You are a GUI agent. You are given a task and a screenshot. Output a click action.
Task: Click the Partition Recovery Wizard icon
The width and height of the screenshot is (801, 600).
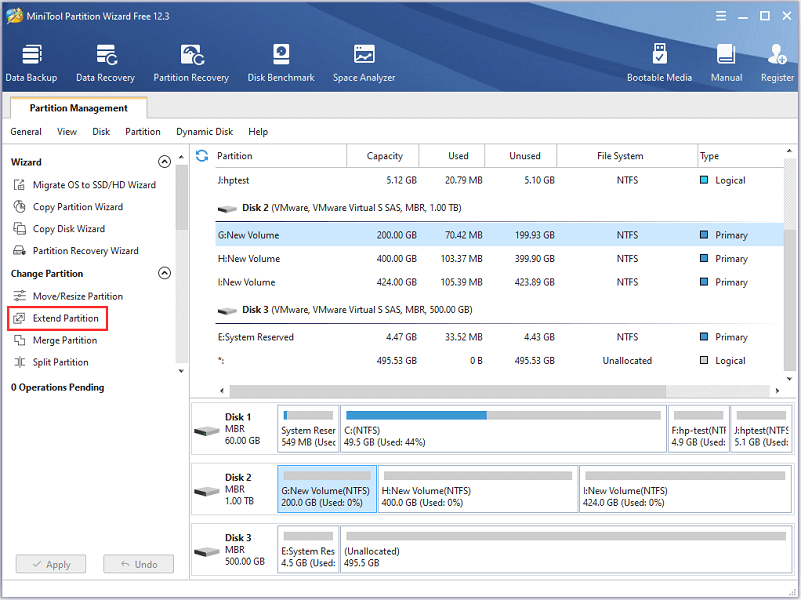coord(19,251)
